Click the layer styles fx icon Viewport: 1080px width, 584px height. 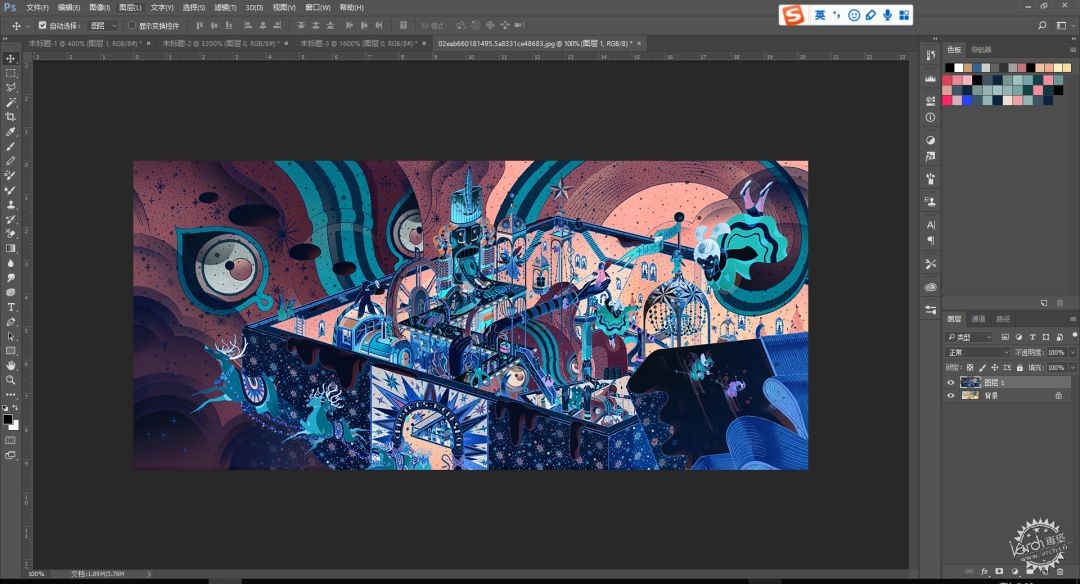(984, 572)
